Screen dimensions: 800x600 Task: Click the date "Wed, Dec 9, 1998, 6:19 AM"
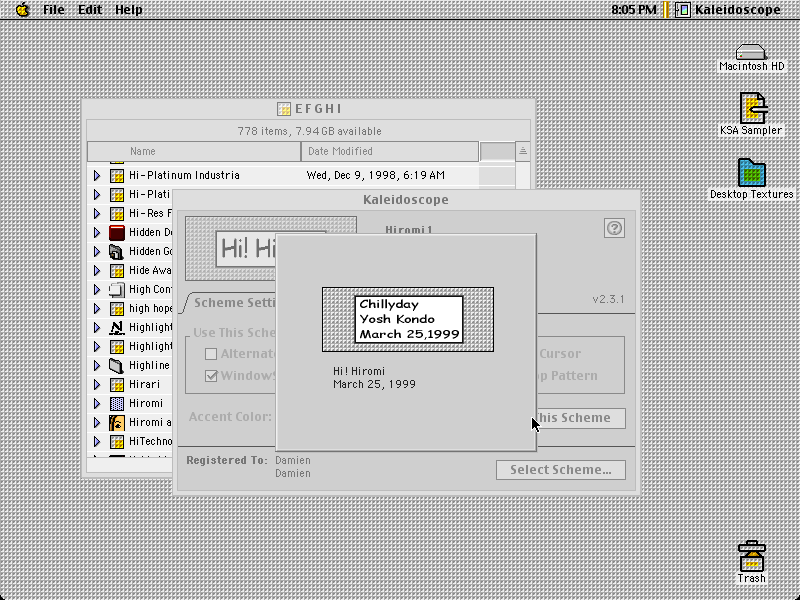coord(376,176)
